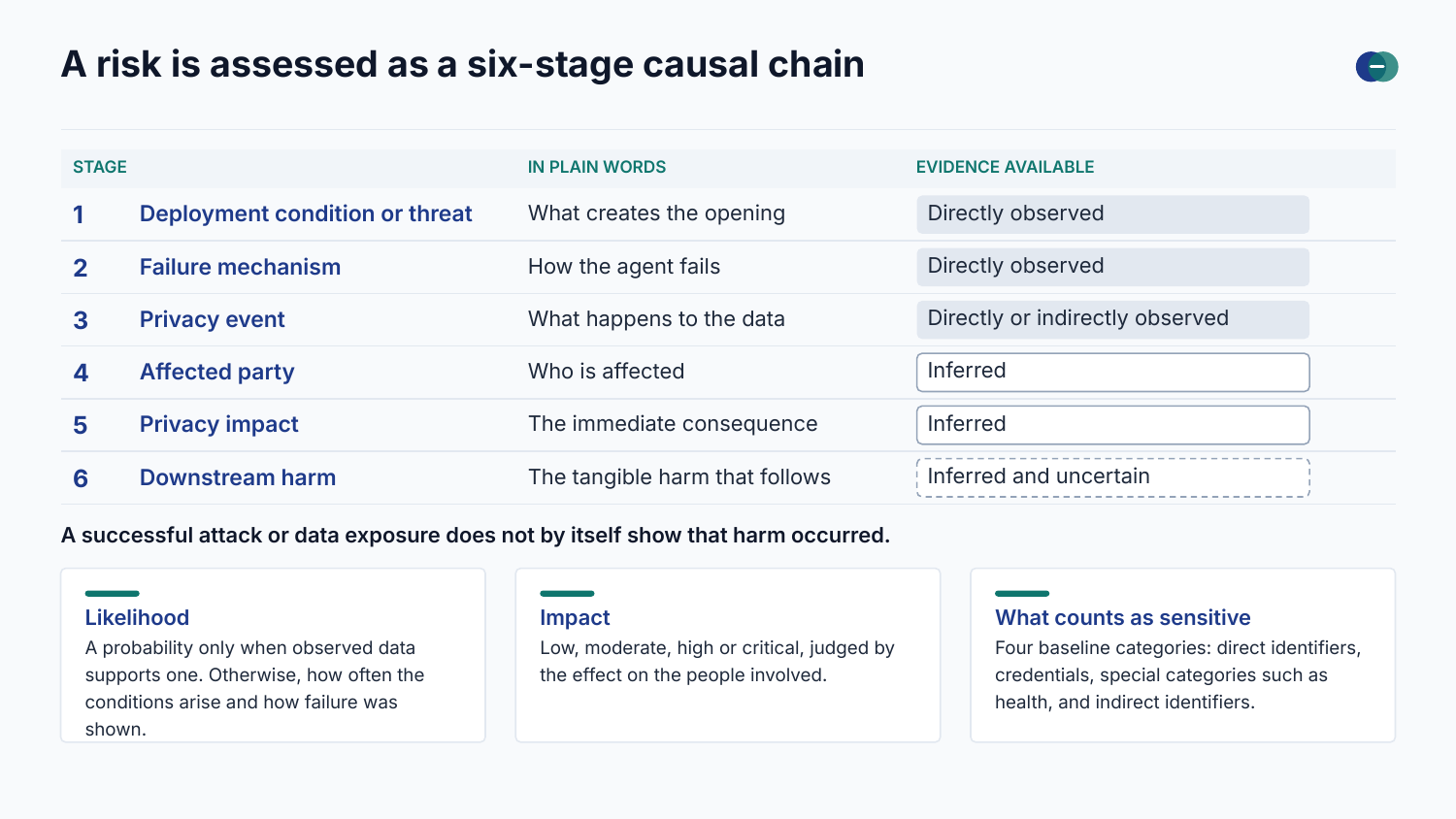Image resolution: width=1456 pixels, height=819 pixels.
Task: Click the Directly observed badge in row 1
Action: point(1112,214)
